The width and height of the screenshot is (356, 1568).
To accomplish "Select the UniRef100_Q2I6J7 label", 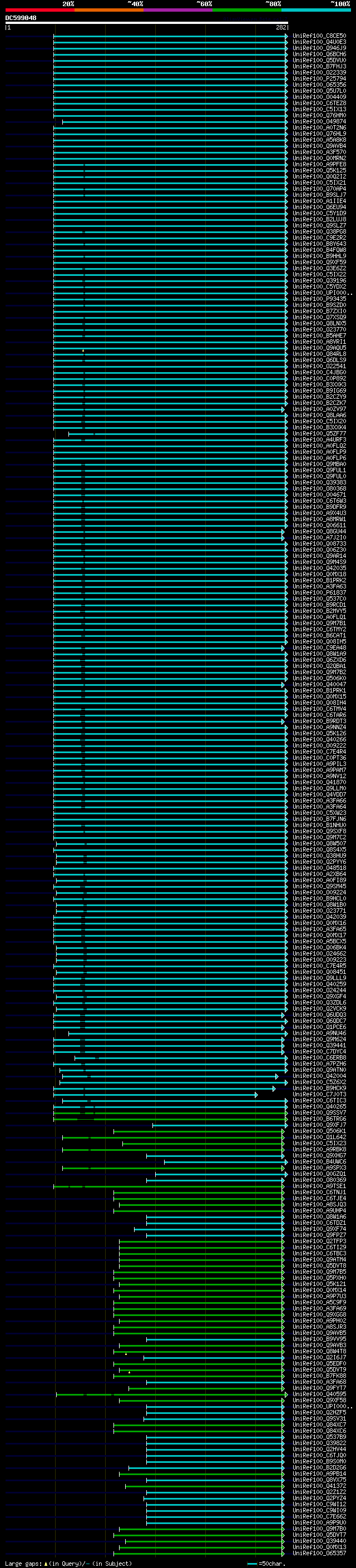I will click(x=319, y=1357).
